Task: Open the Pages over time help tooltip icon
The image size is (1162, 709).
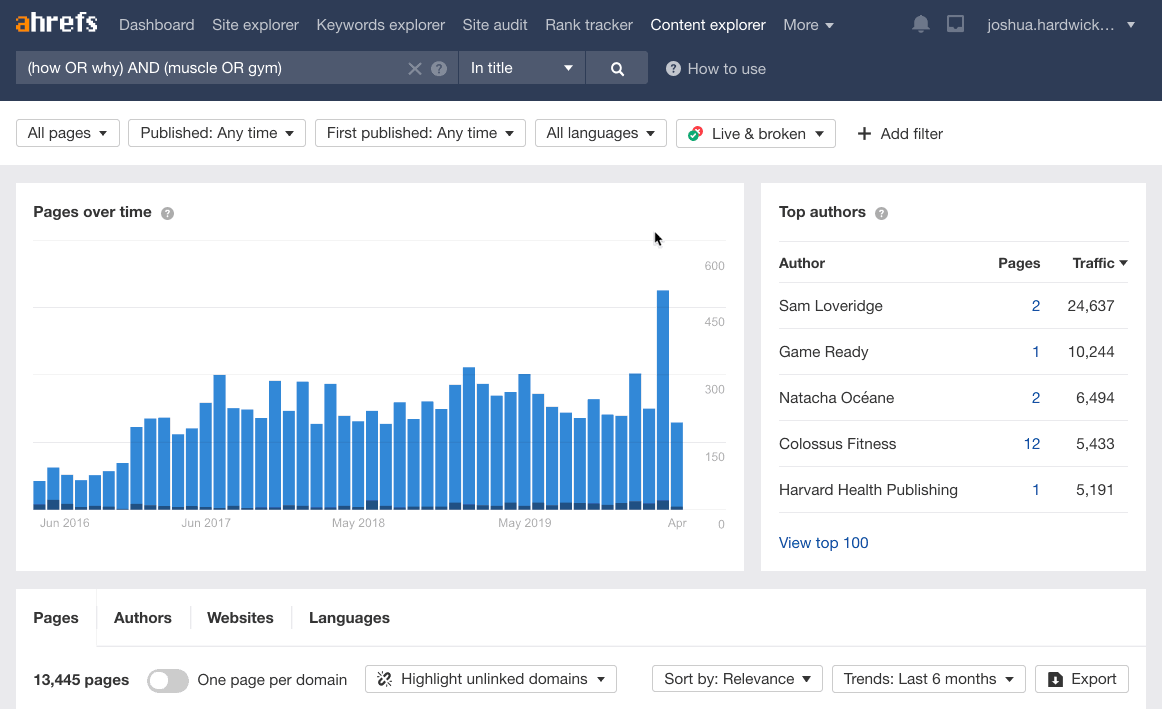Action: coord(167,212)
